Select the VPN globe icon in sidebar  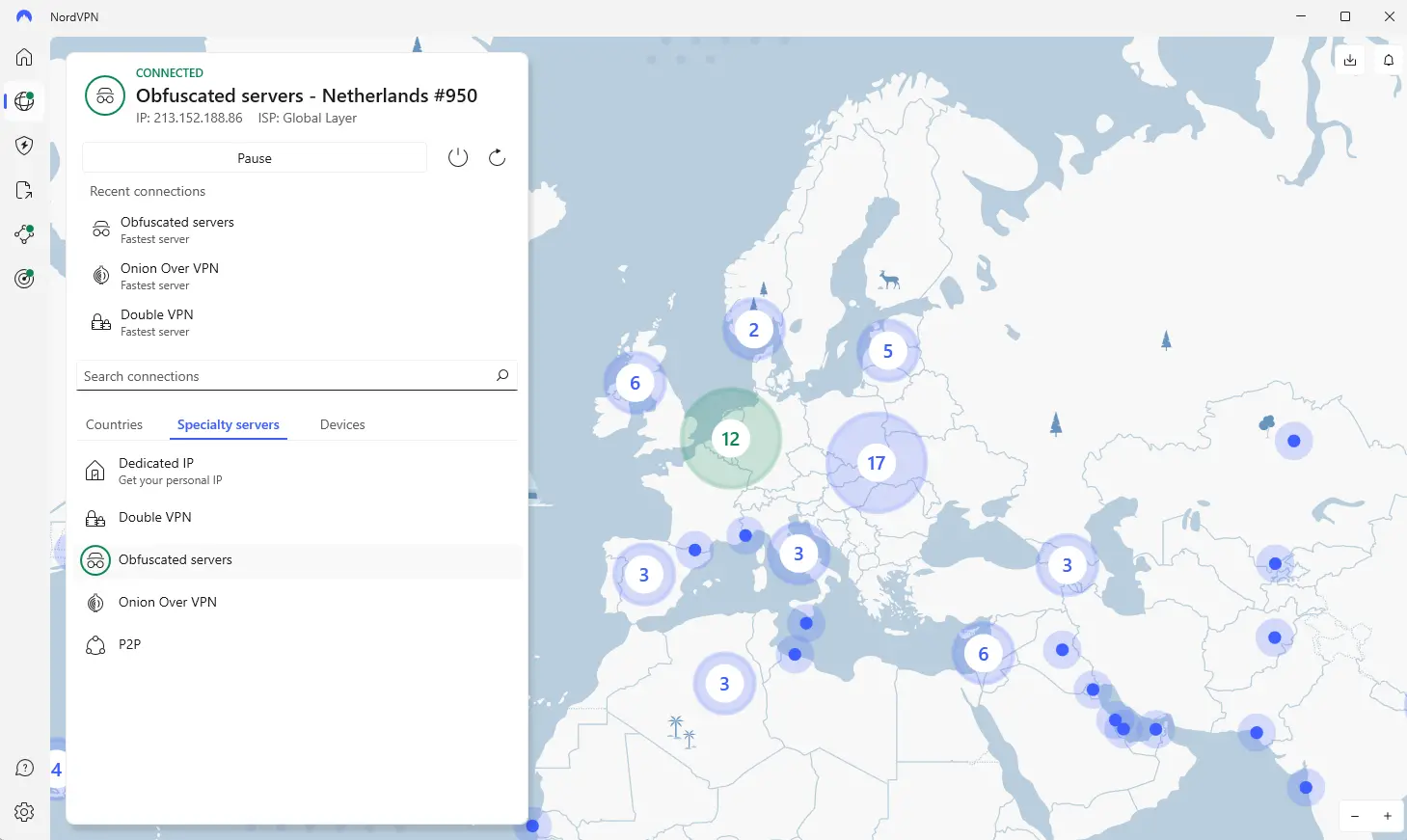click(x=23, y=101)
